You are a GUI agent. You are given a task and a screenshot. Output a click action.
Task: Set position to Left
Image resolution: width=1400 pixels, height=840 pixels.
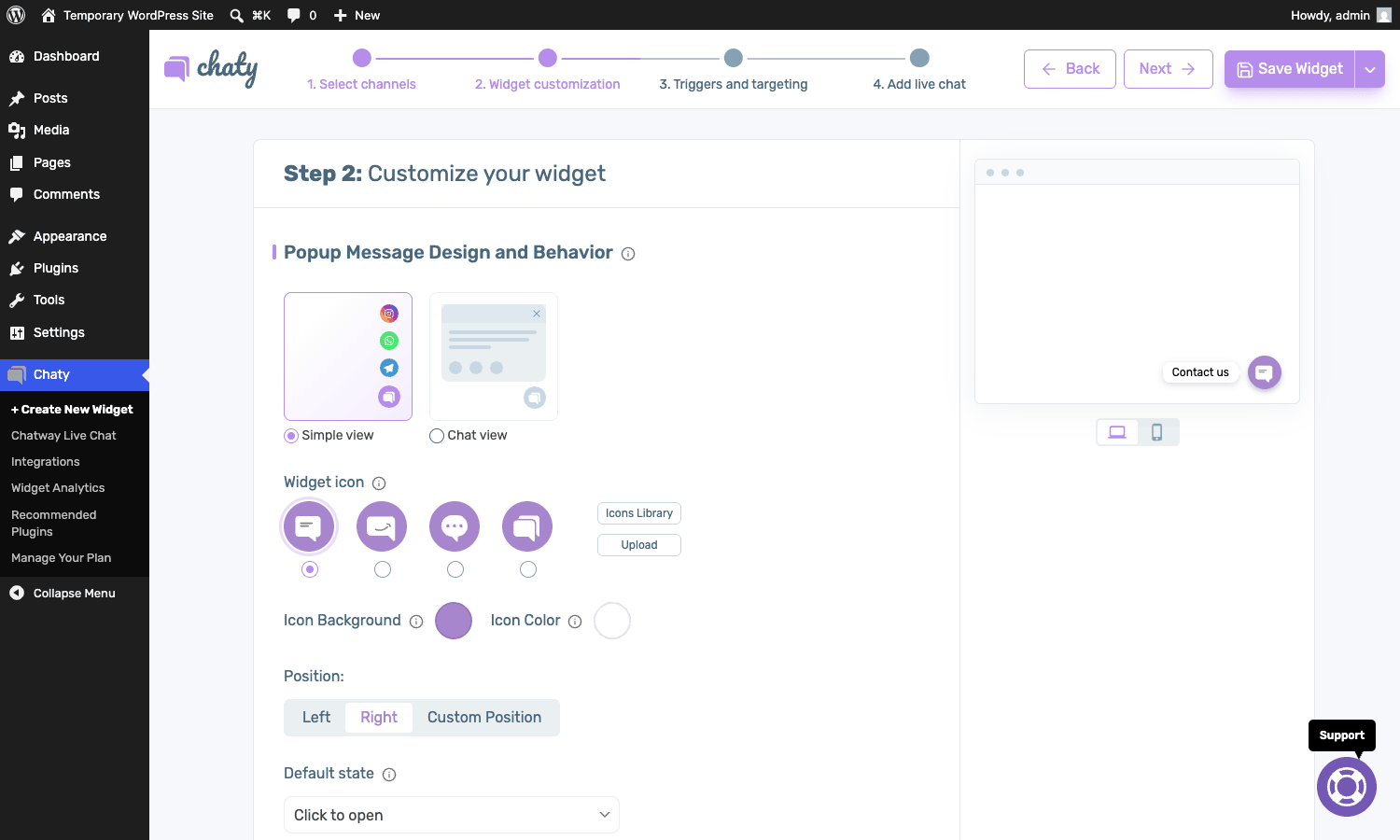click(x=316, y=718)
